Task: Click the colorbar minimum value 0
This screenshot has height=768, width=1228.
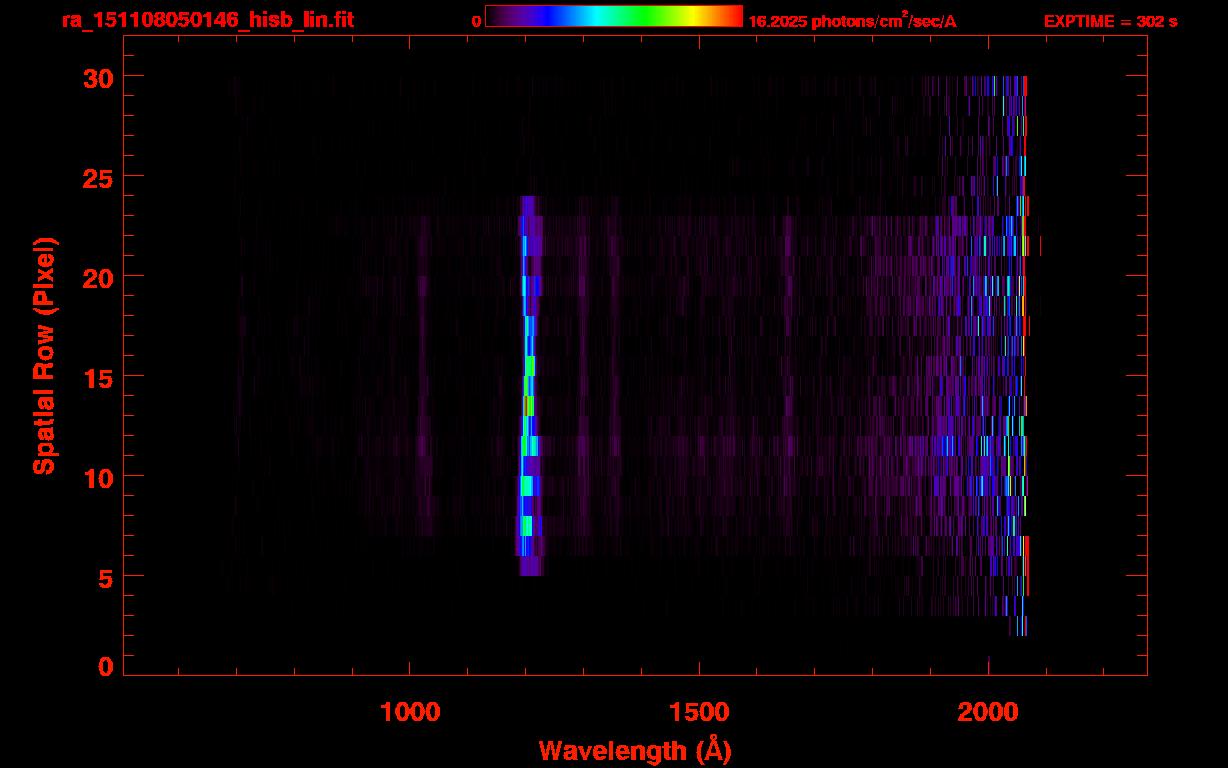Action: pos(476,21)
